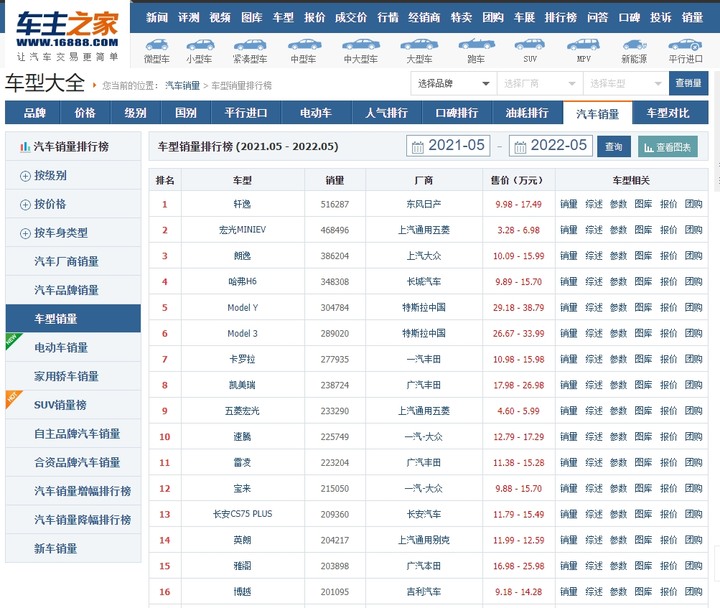Click 综述 link in the 速腾 row

pos(594,437)
